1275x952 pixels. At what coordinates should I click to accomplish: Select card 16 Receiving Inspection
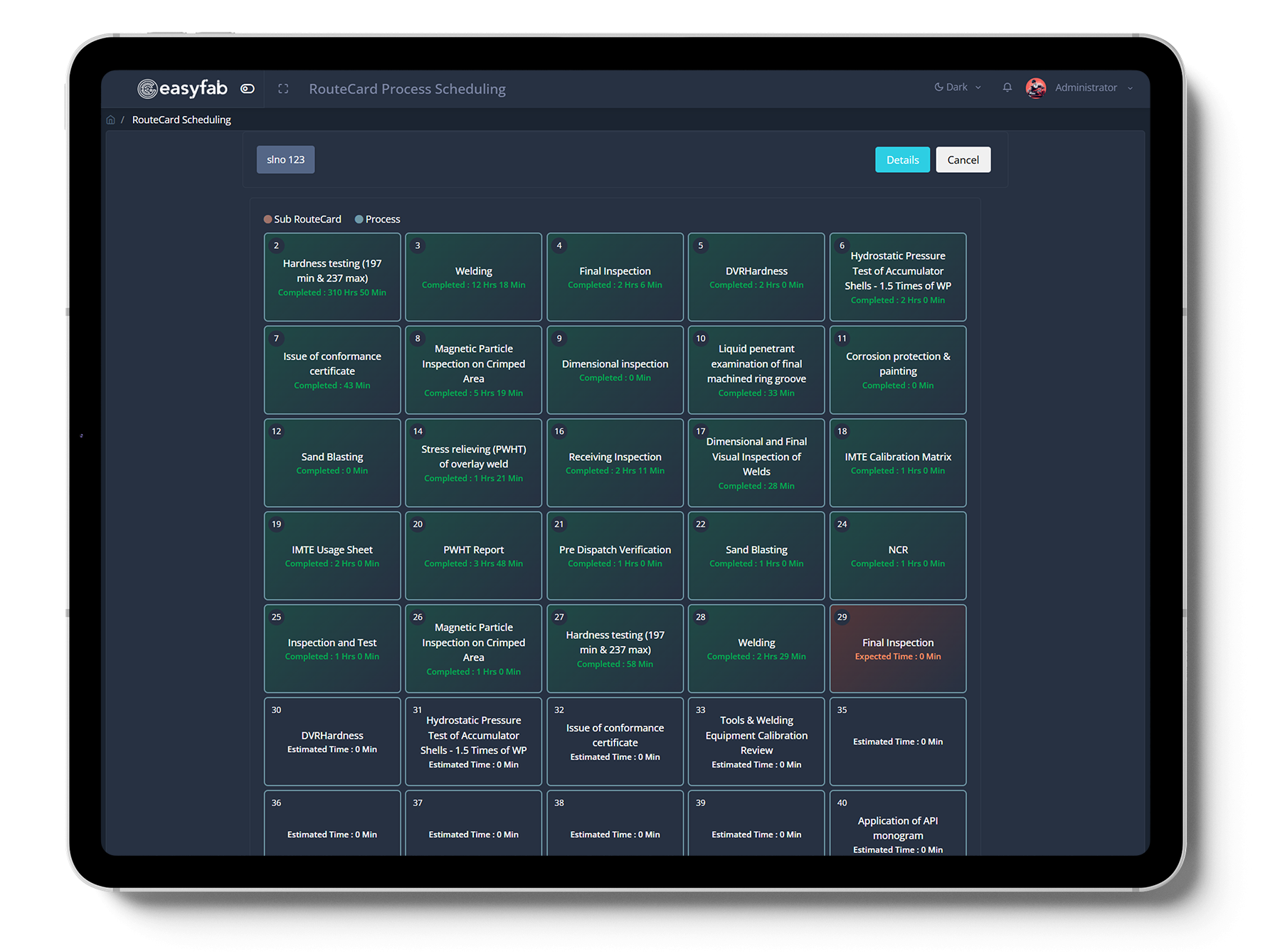pyautogui.click(x=615, y=462)
